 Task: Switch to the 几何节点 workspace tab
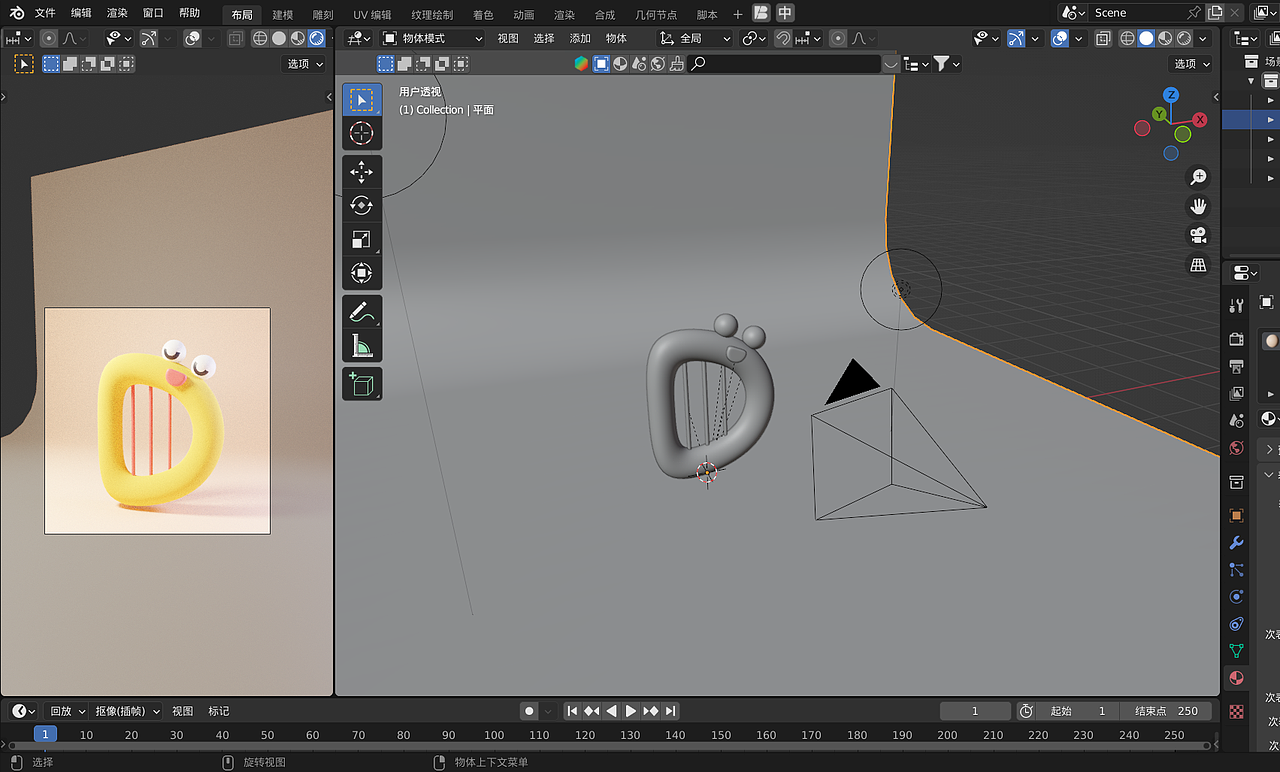(x=656, y=15)
